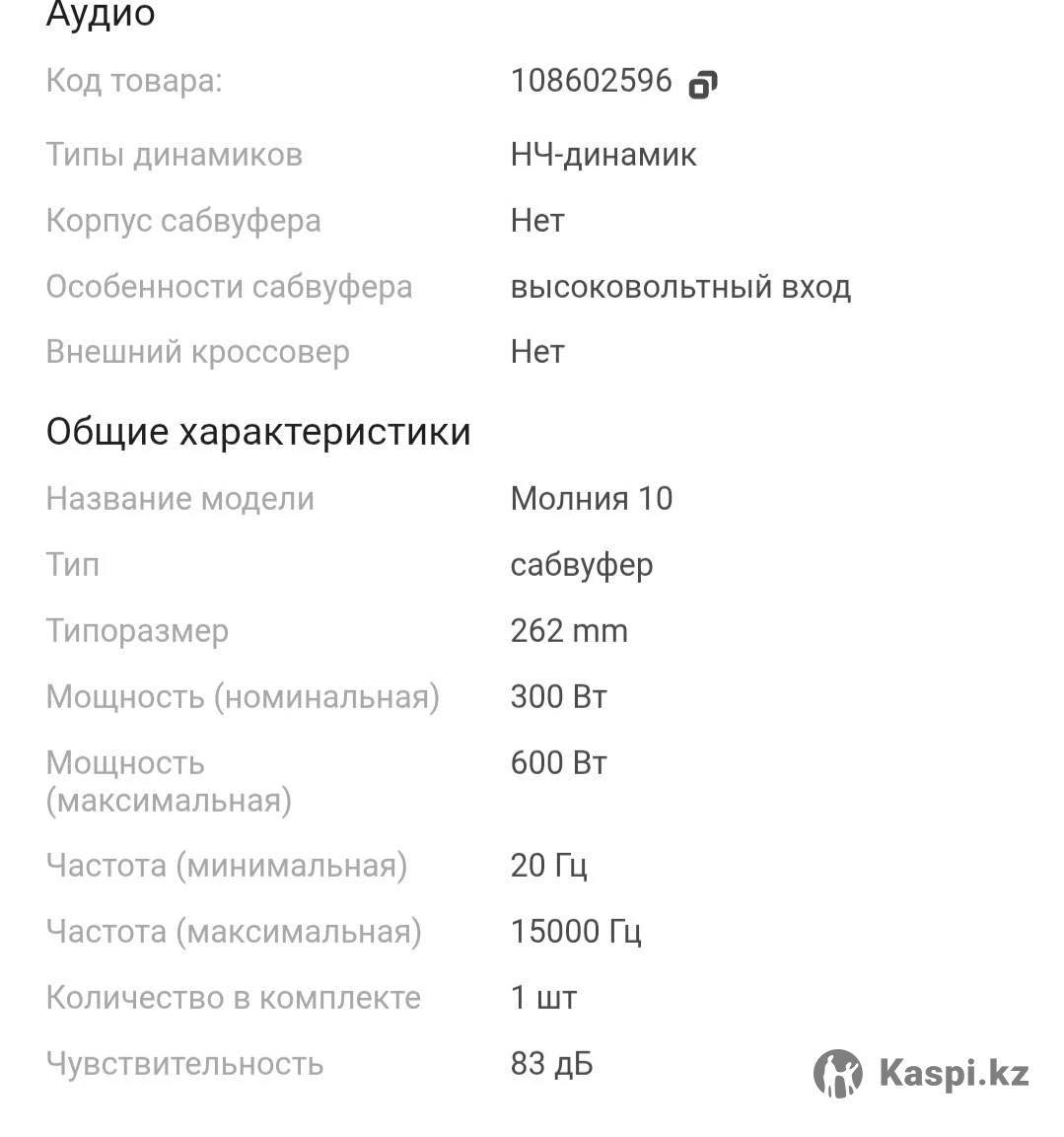Screen dimensions: 1064x1137
Task: Tap the 300 Вт nominal power value
Action: (x=558, y=697)
